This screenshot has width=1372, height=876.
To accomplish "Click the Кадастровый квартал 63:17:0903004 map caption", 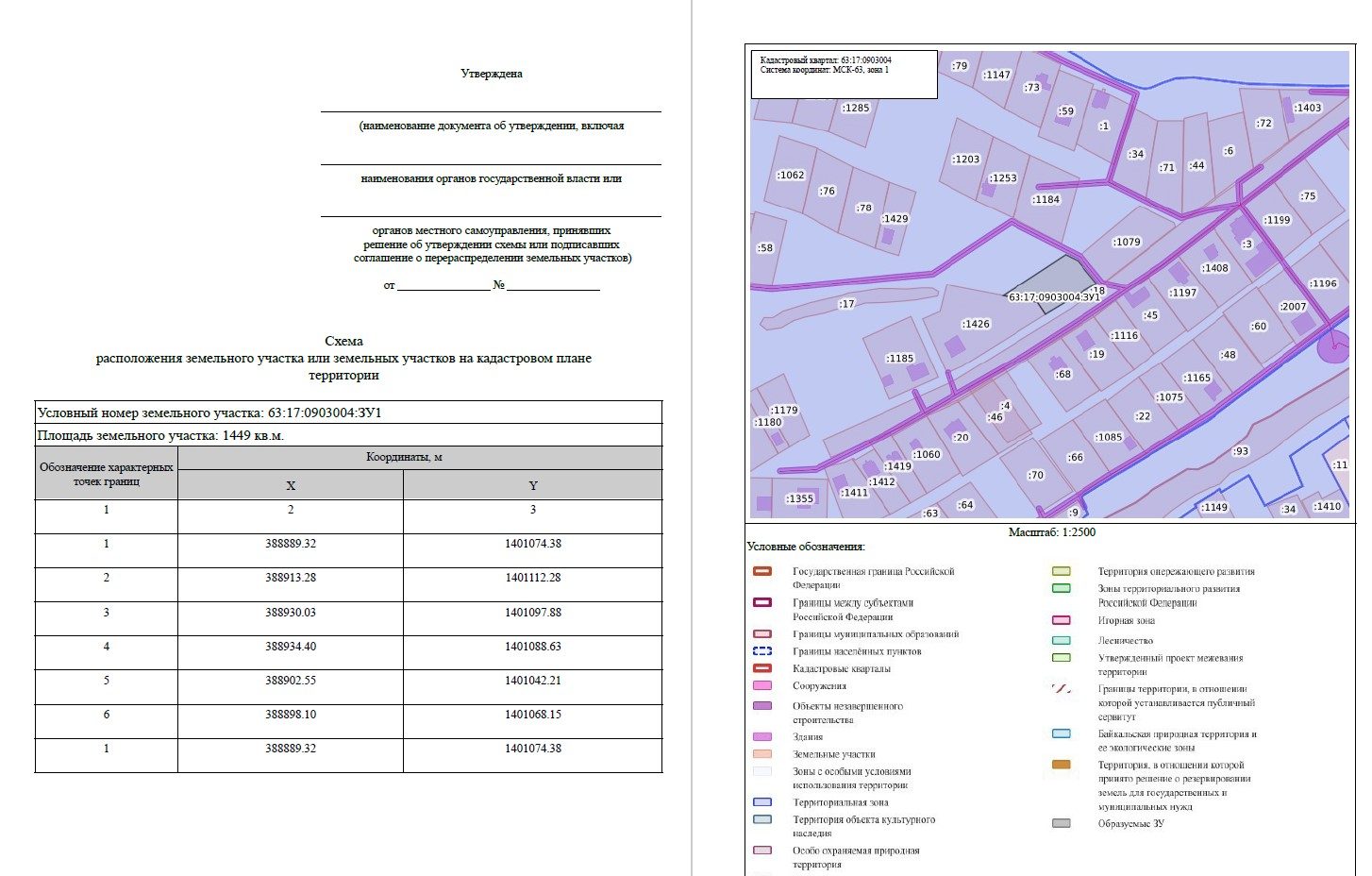I will pos(826,59).
